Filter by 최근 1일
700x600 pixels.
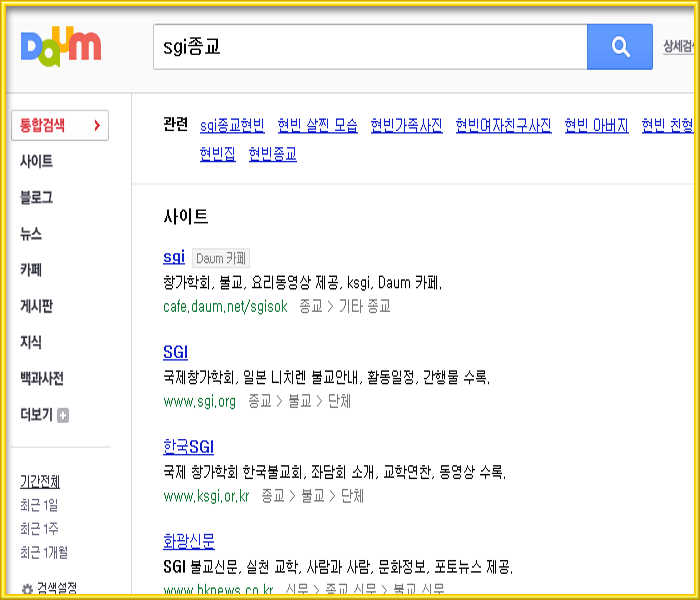click(39, 505)
